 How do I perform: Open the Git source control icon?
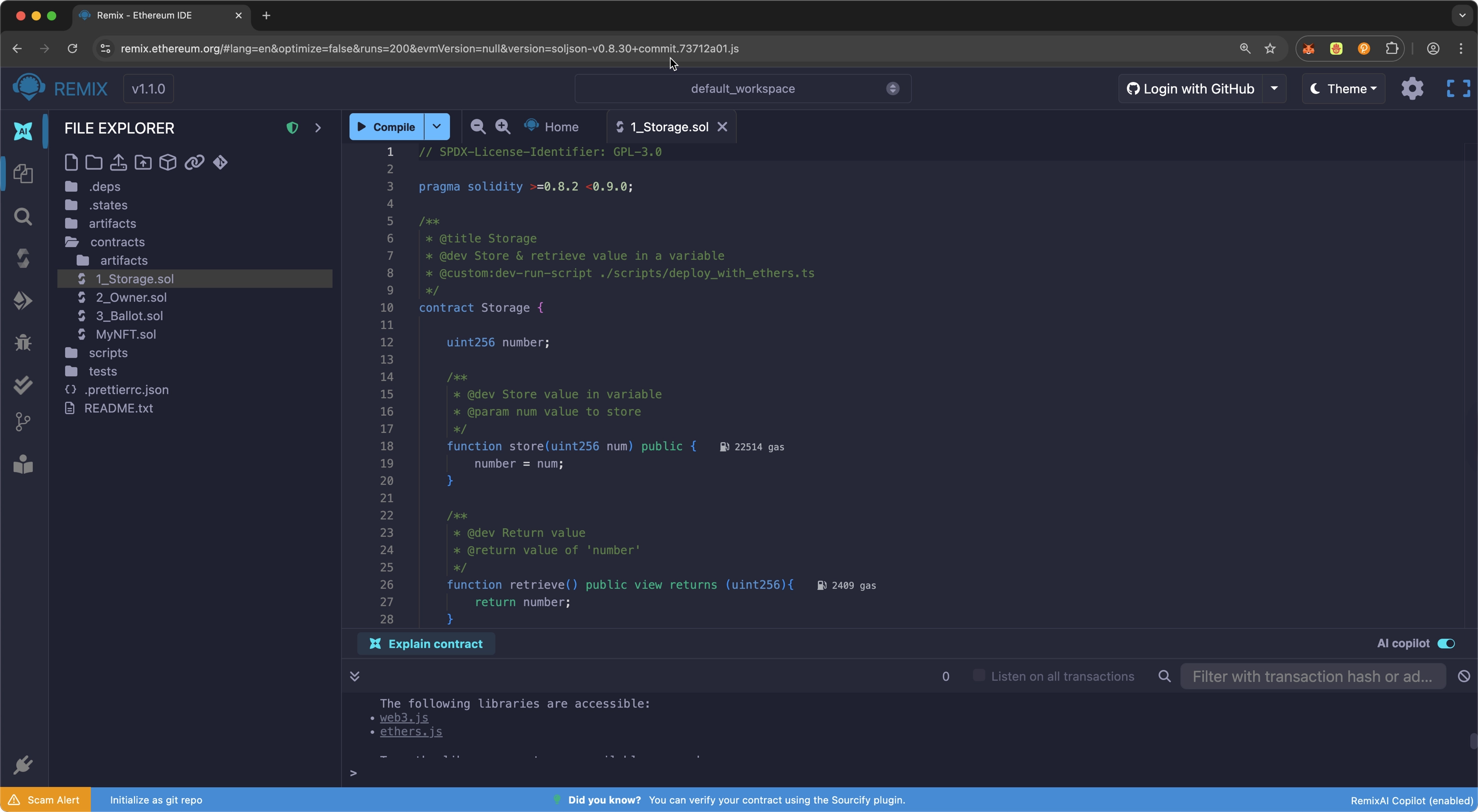(23, 422)
